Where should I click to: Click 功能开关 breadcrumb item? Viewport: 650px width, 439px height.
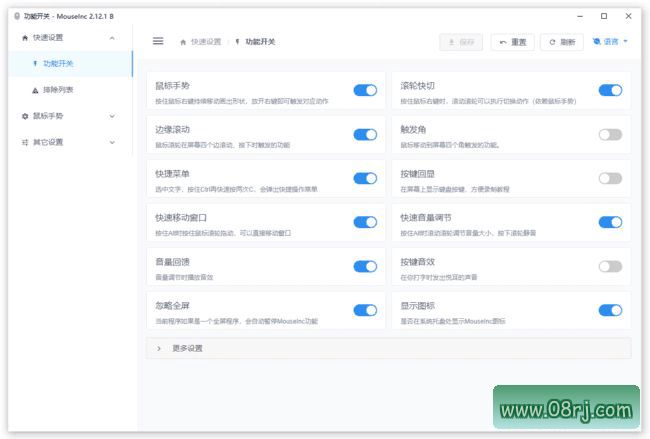click(x=260, y=42)
